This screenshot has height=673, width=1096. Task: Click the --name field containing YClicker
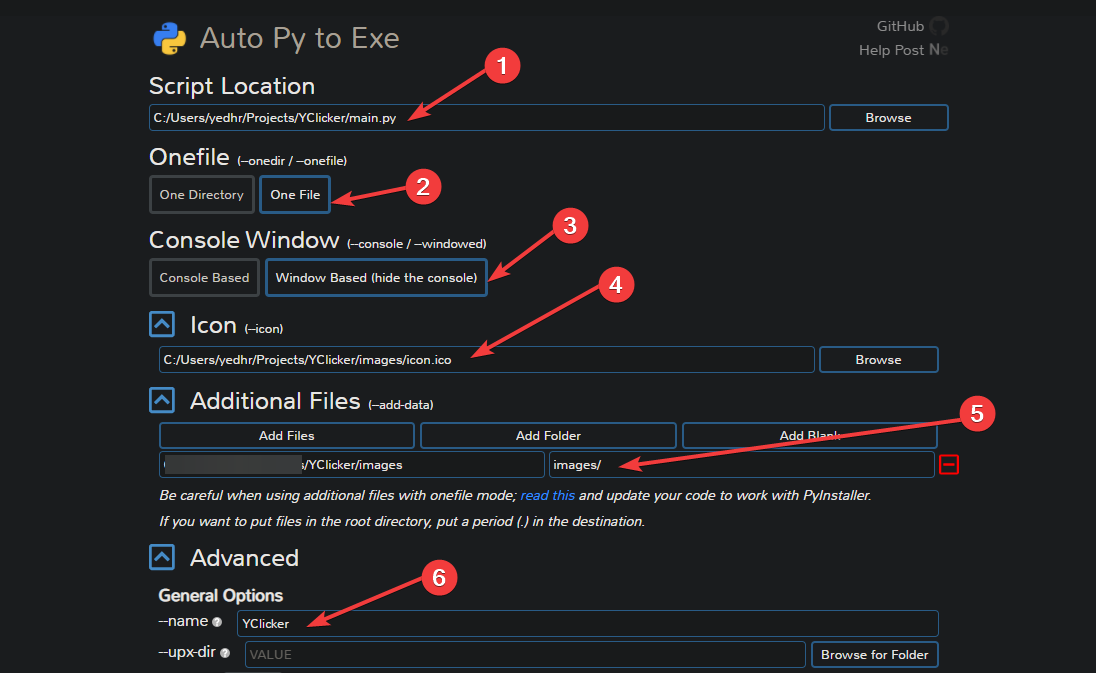587,624
